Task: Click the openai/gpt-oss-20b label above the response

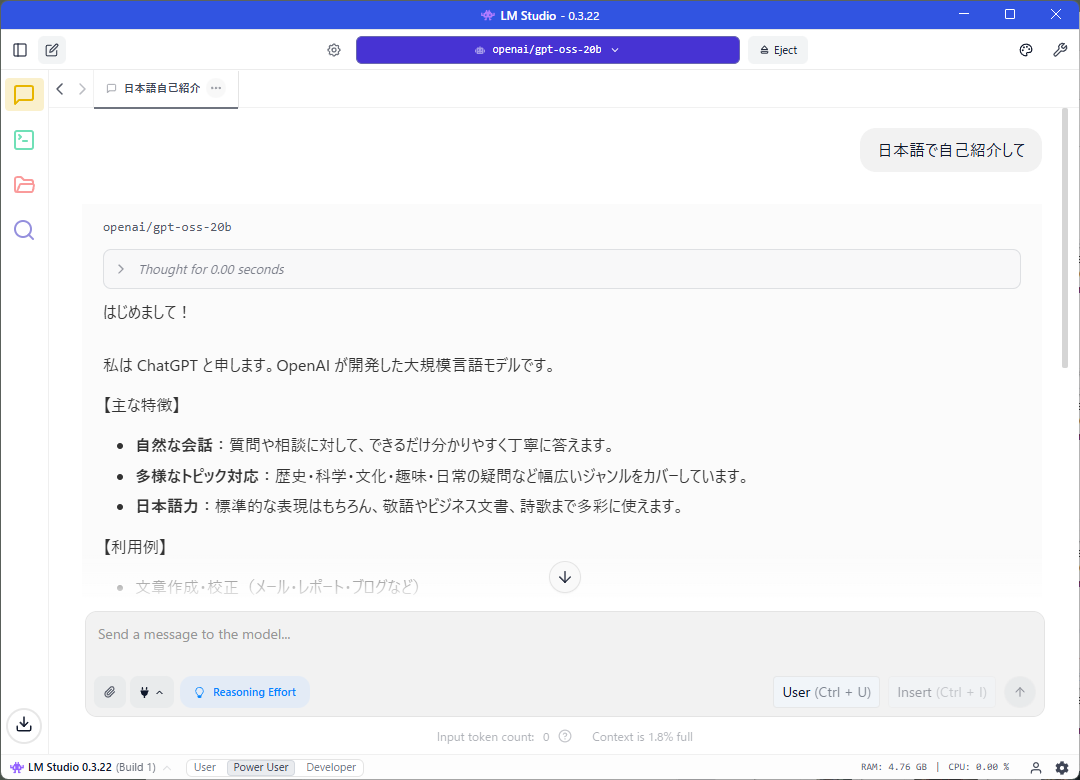Action: (167, 227)
